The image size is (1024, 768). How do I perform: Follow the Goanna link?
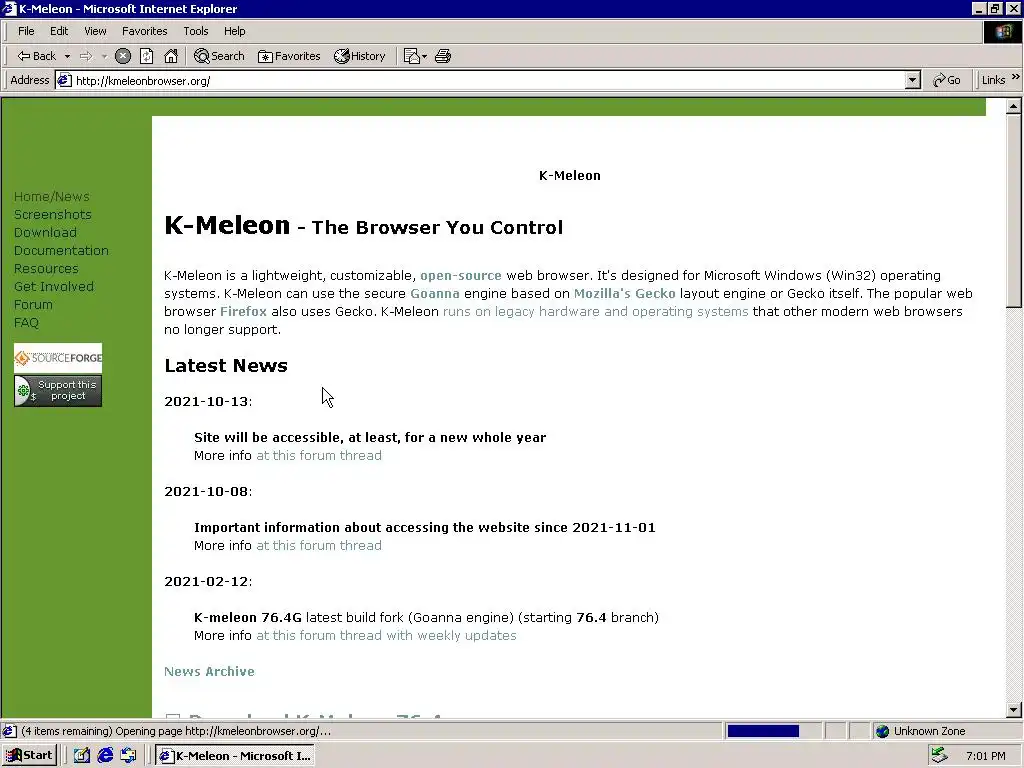[x=434, y=293]
